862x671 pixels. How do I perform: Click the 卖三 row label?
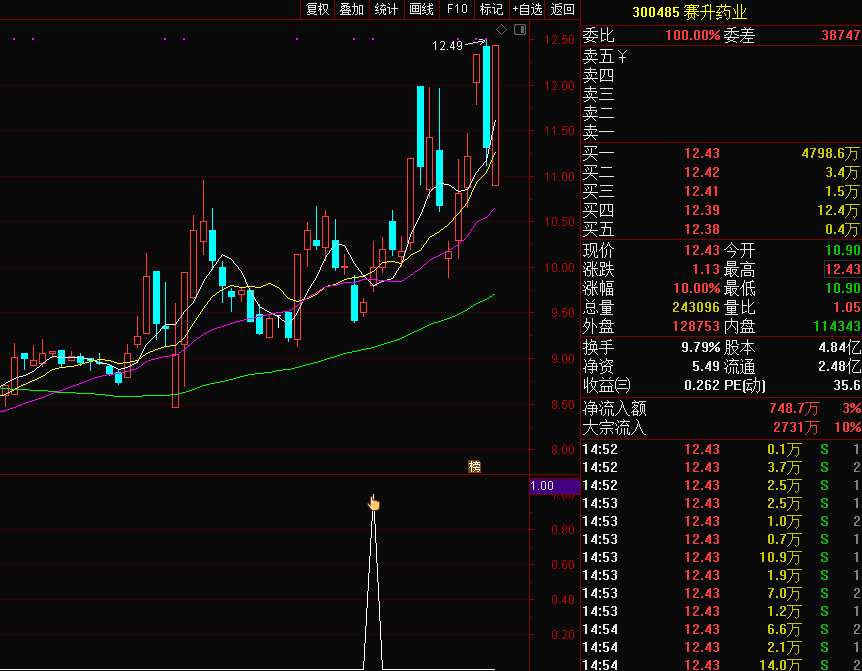598,95
